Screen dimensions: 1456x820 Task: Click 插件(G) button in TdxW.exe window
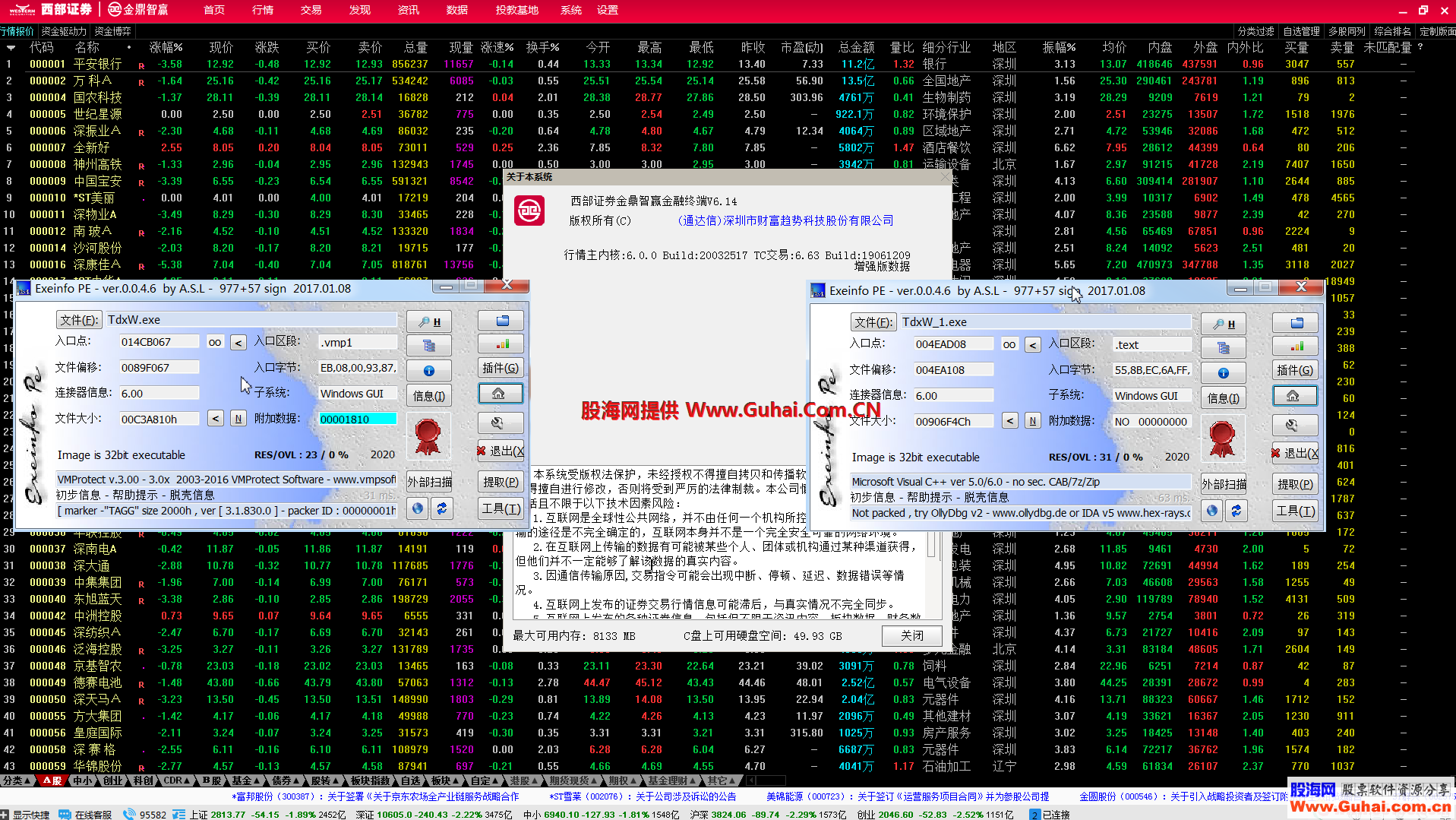pyautogui.click(x=501, y=369)
